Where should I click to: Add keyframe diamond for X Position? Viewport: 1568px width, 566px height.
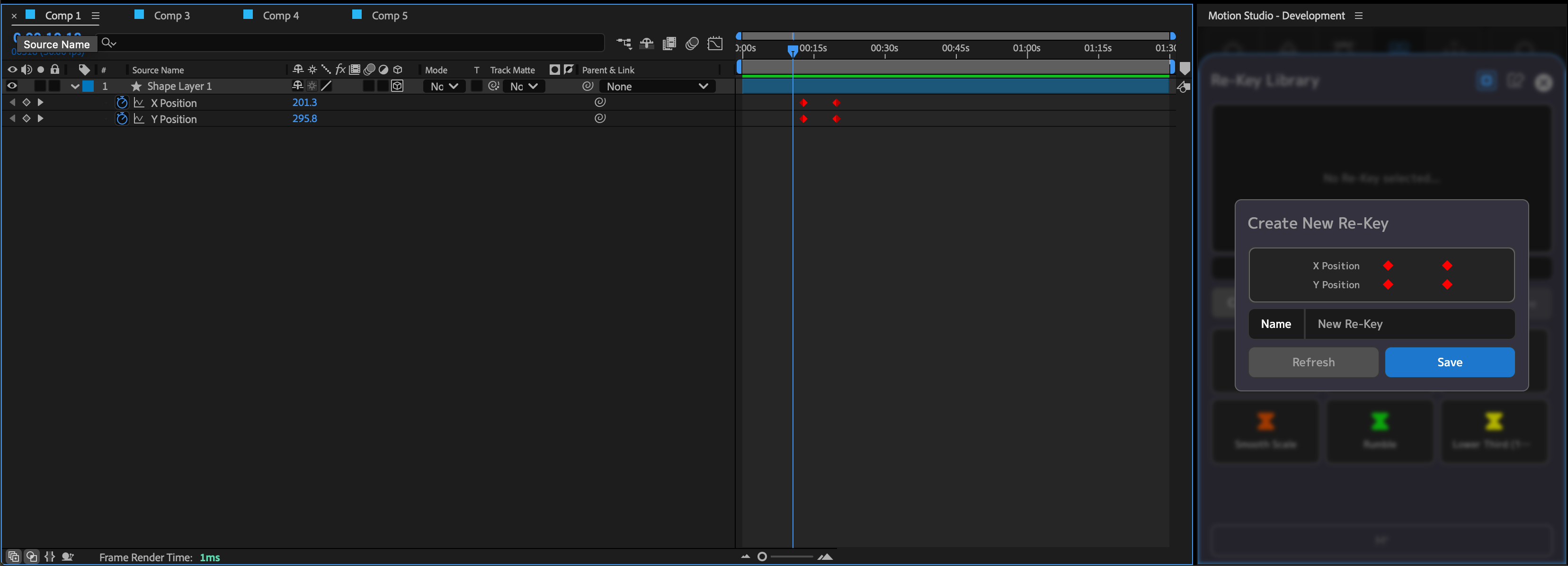coord(26,102)
